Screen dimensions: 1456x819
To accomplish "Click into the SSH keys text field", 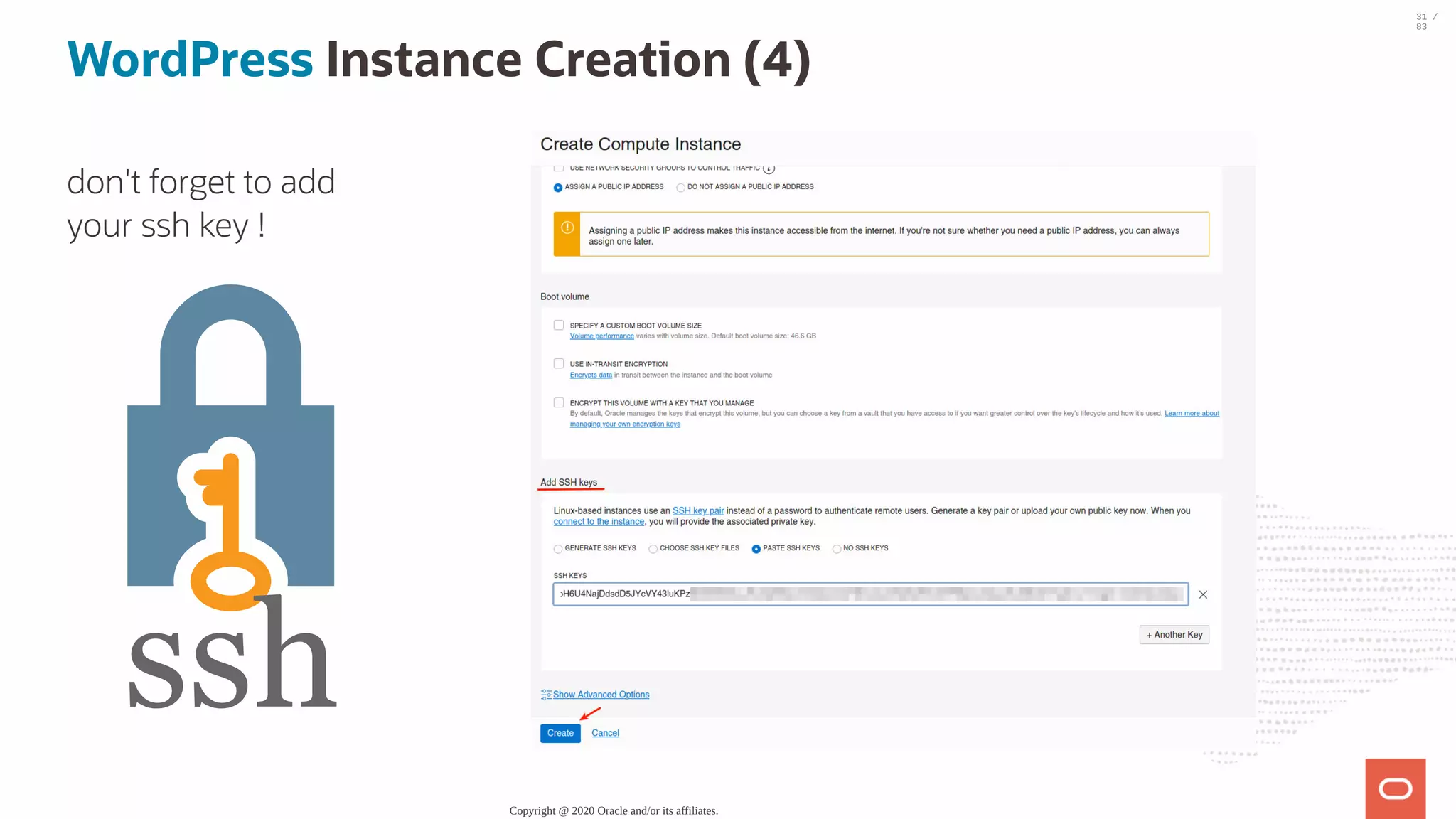I will [x=870, y=594].
